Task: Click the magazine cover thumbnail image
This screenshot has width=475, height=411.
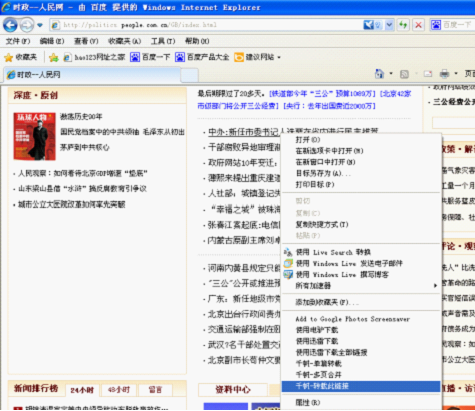Action: click(34, 136)
